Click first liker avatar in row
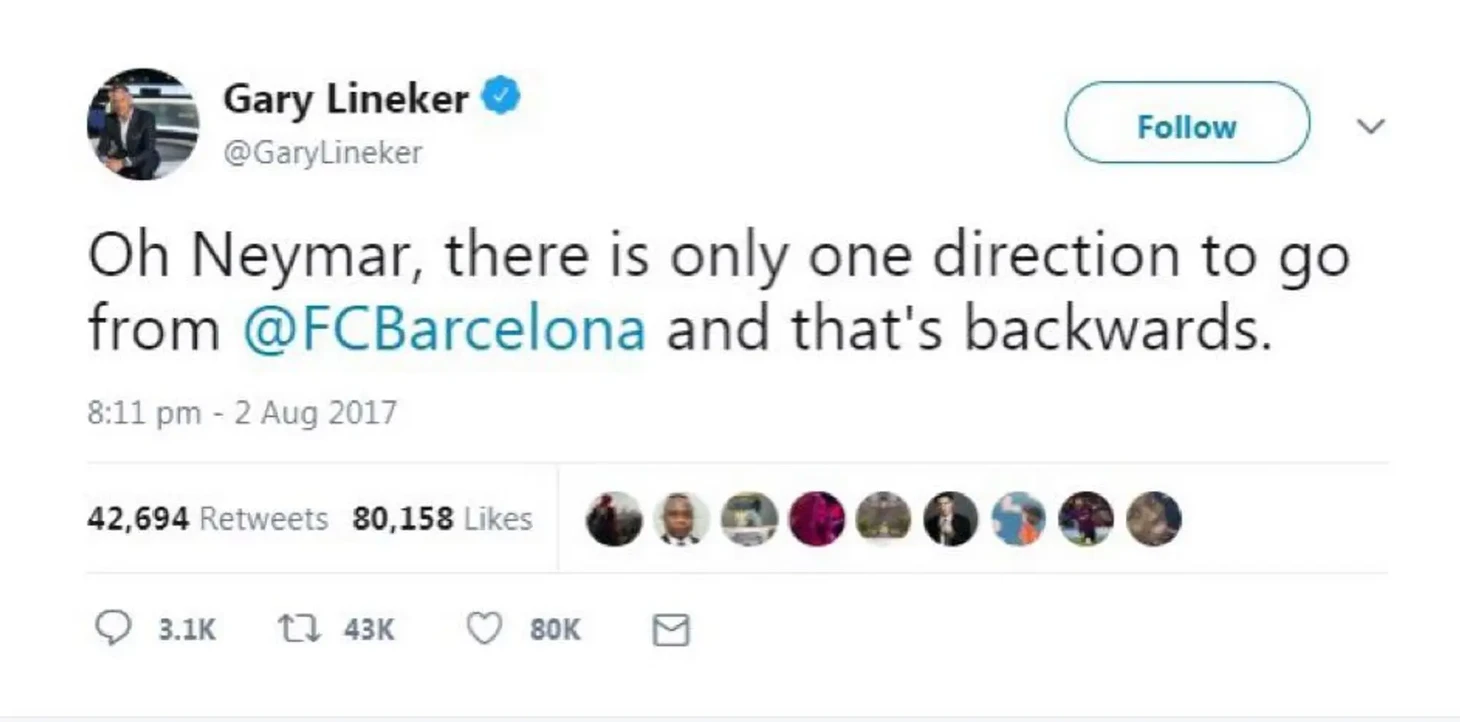The width and height of the screenshot is (1460, 722). click(x=614, y=519)
